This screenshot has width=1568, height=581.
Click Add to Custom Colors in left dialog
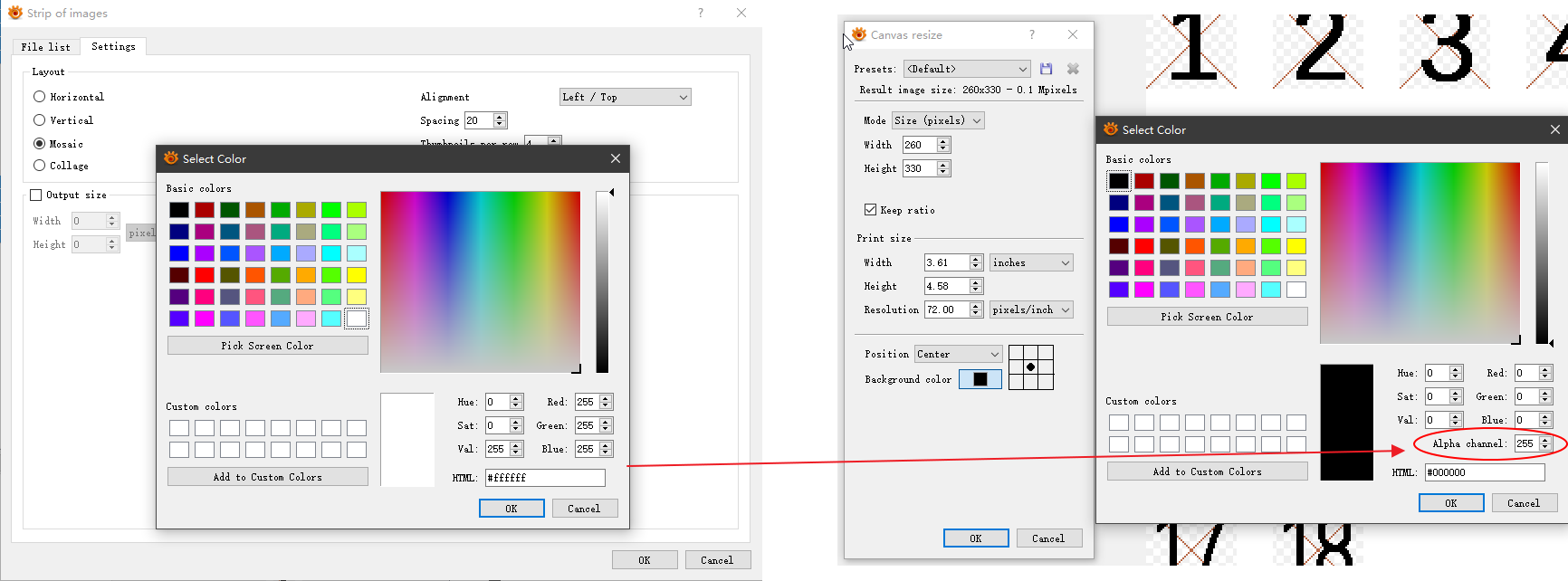point(268,477)
